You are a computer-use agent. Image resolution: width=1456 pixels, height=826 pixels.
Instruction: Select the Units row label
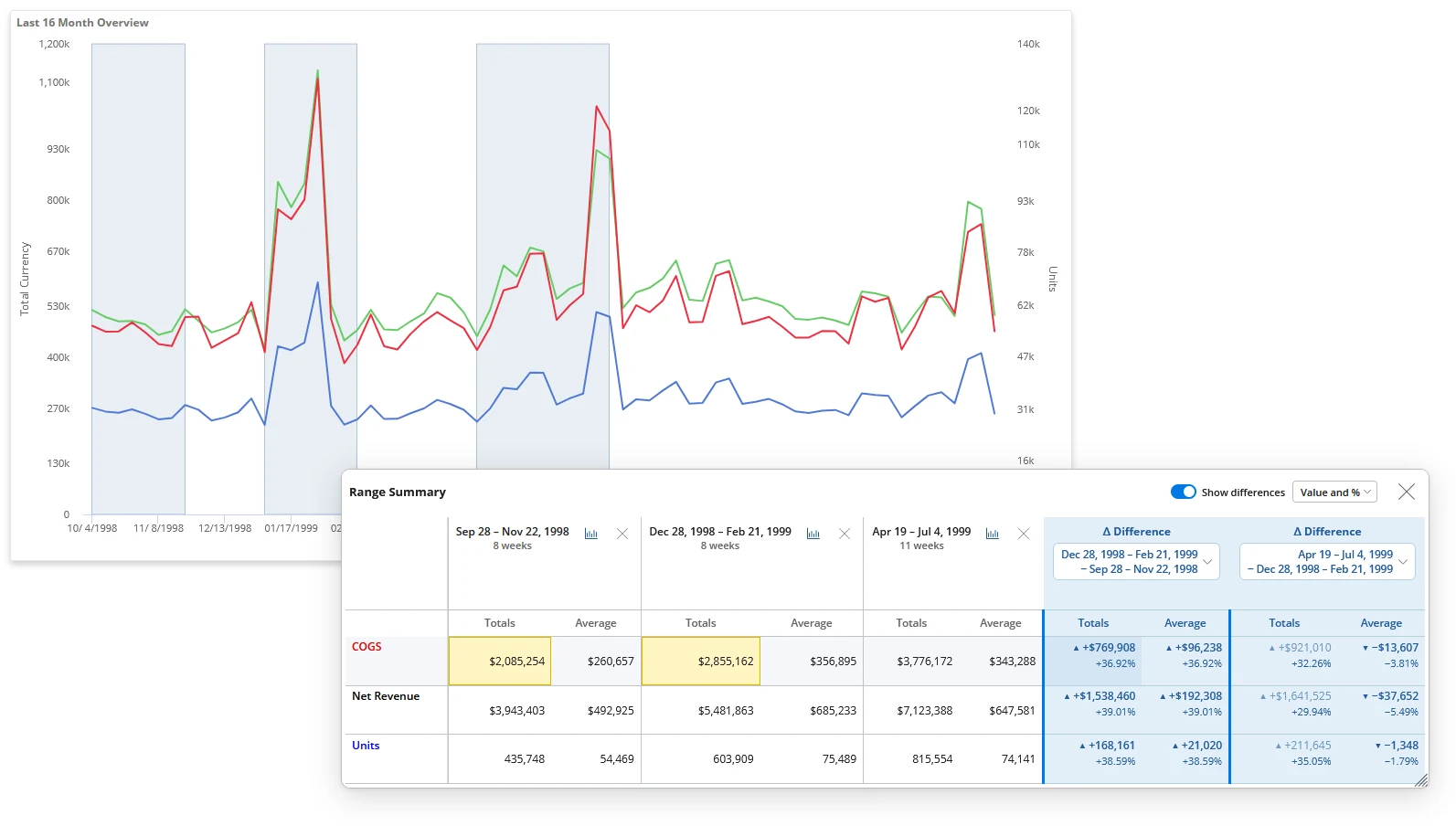(x=366, y=746)
